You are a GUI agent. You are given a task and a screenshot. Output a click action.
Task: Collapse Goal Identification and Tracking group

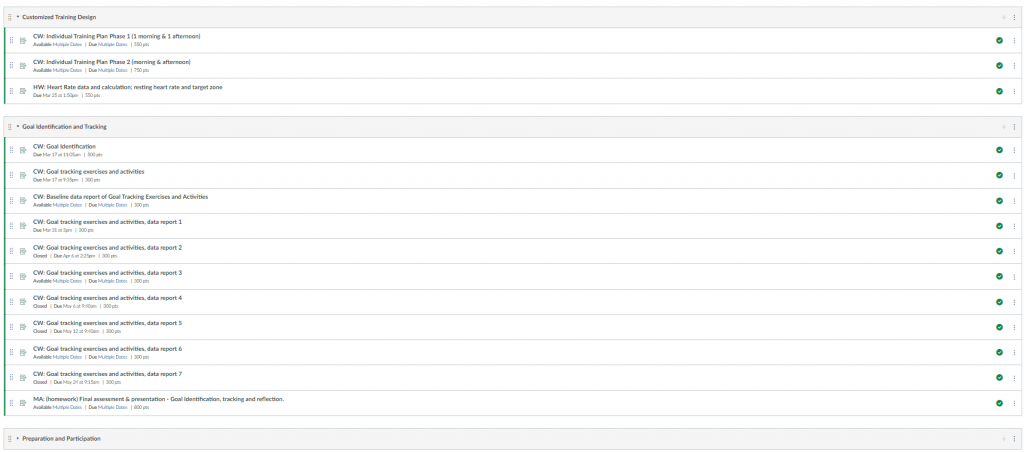click(18, 127)
